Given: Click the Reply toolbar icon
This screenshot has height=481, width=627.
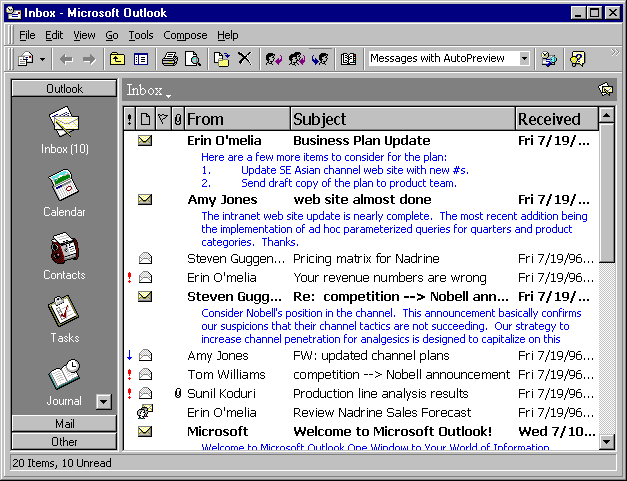Looking at the screenshot, I should [x=274, y=60].
